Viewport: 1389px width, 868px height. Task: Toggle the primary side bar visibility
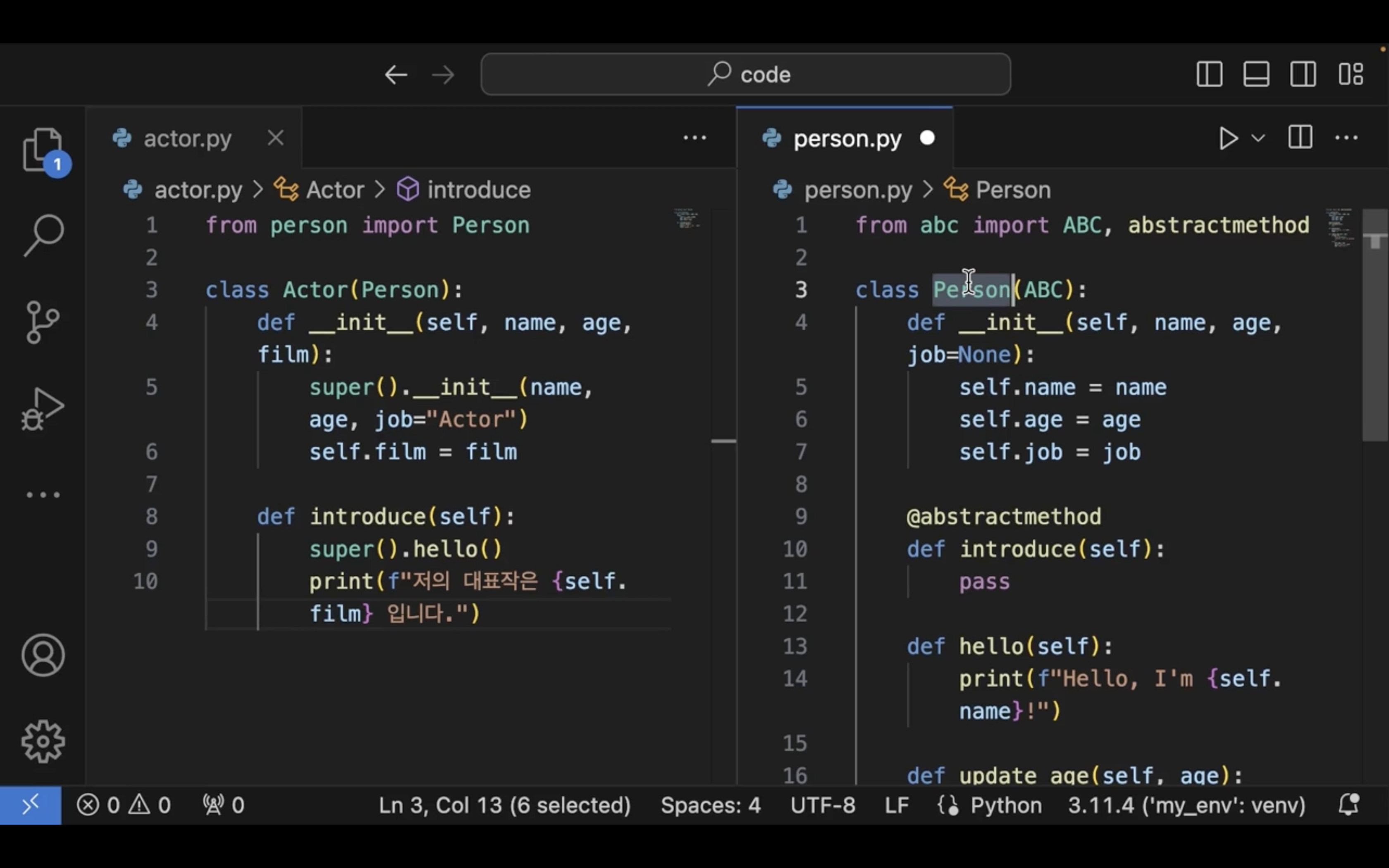[x=1209, y=75]
